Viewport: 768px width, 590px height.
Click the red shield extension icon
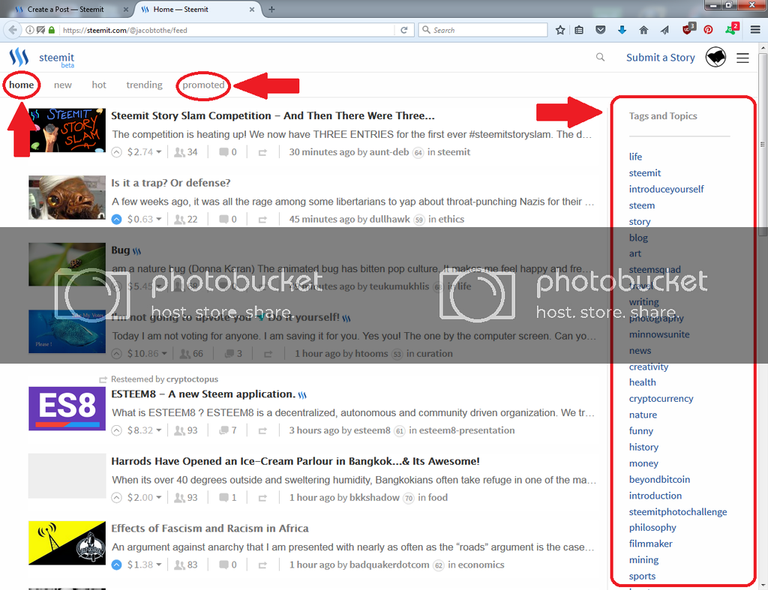688,29
